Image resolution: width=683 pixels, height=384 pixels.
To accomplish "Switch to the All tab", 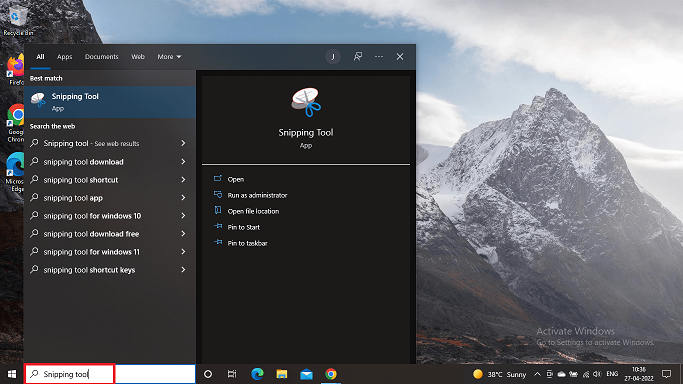I will (x=40, y=57).
